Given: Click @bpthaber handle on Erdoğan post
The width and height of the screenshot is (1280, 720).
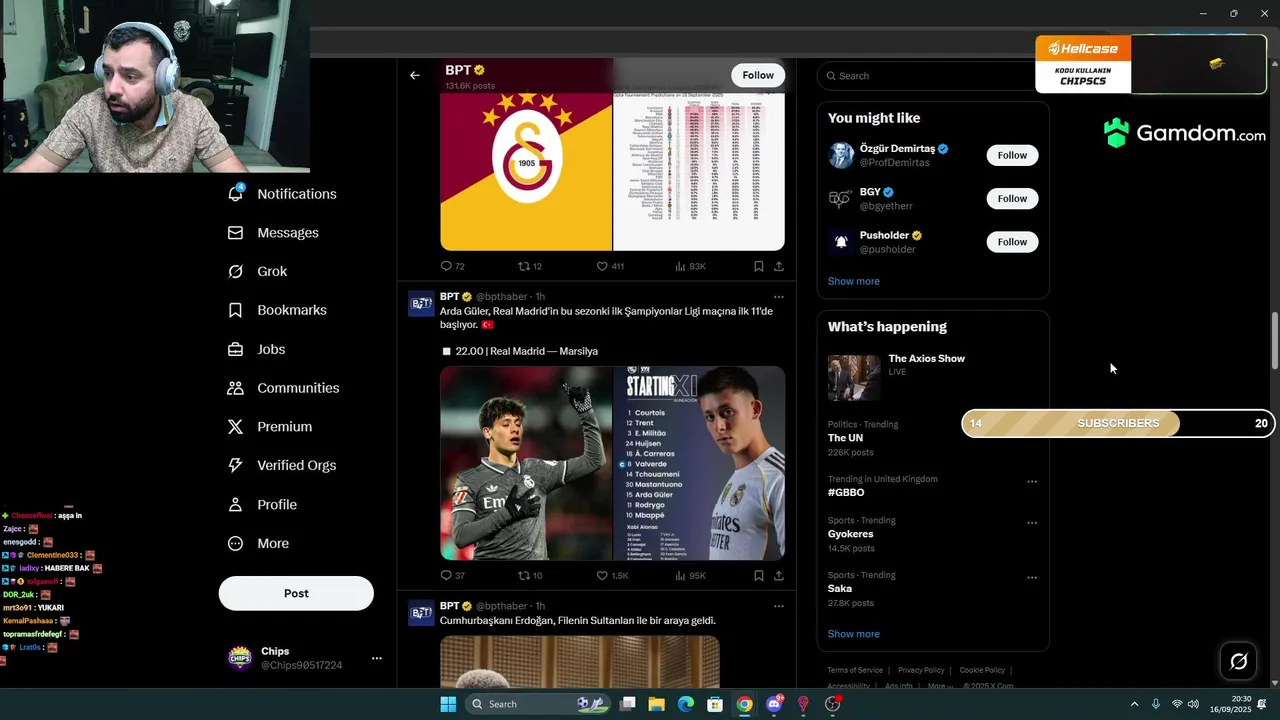Looking at the screenshot, I should 501,606.
